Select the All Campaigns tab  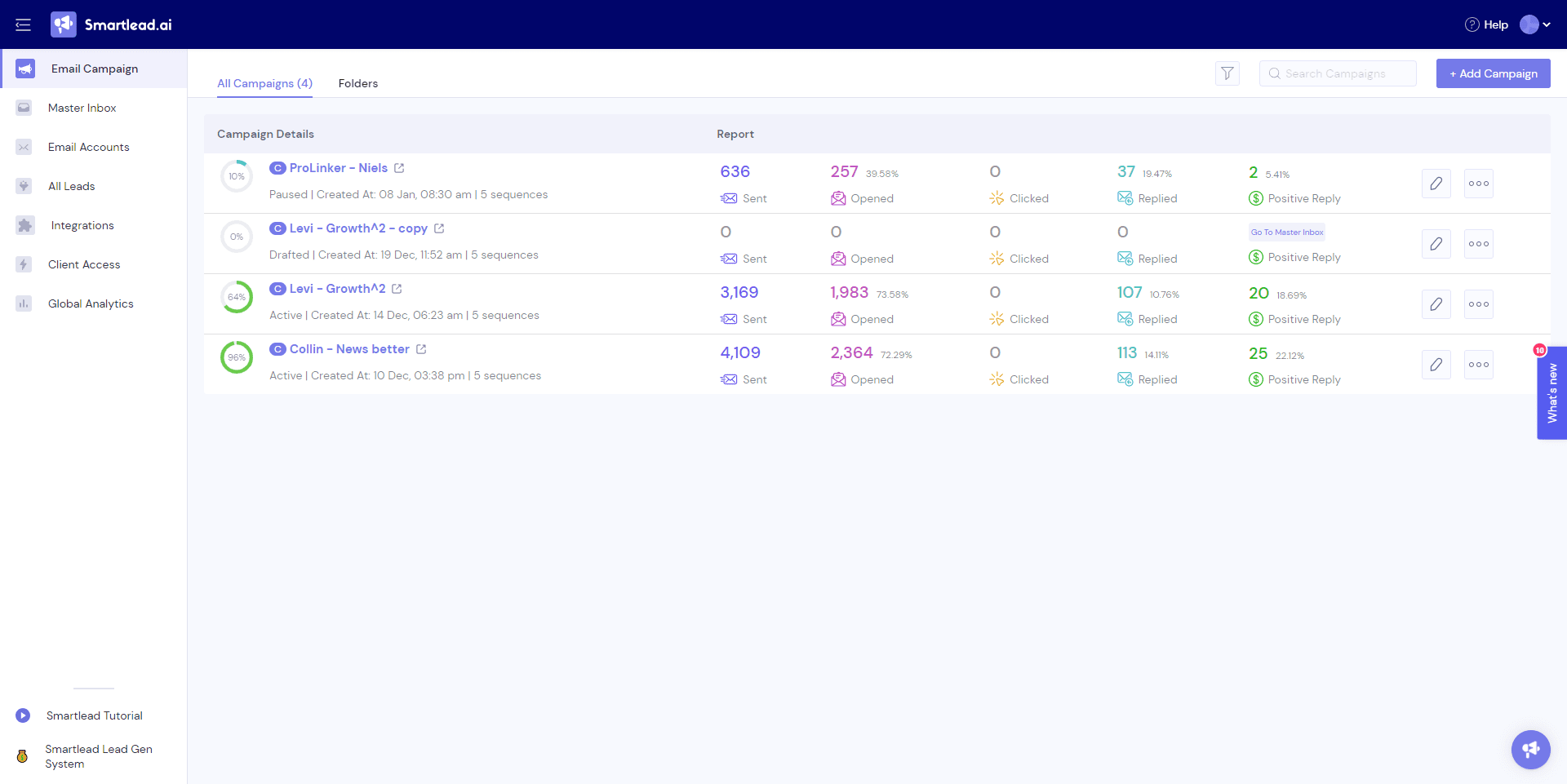click(264, 83)
